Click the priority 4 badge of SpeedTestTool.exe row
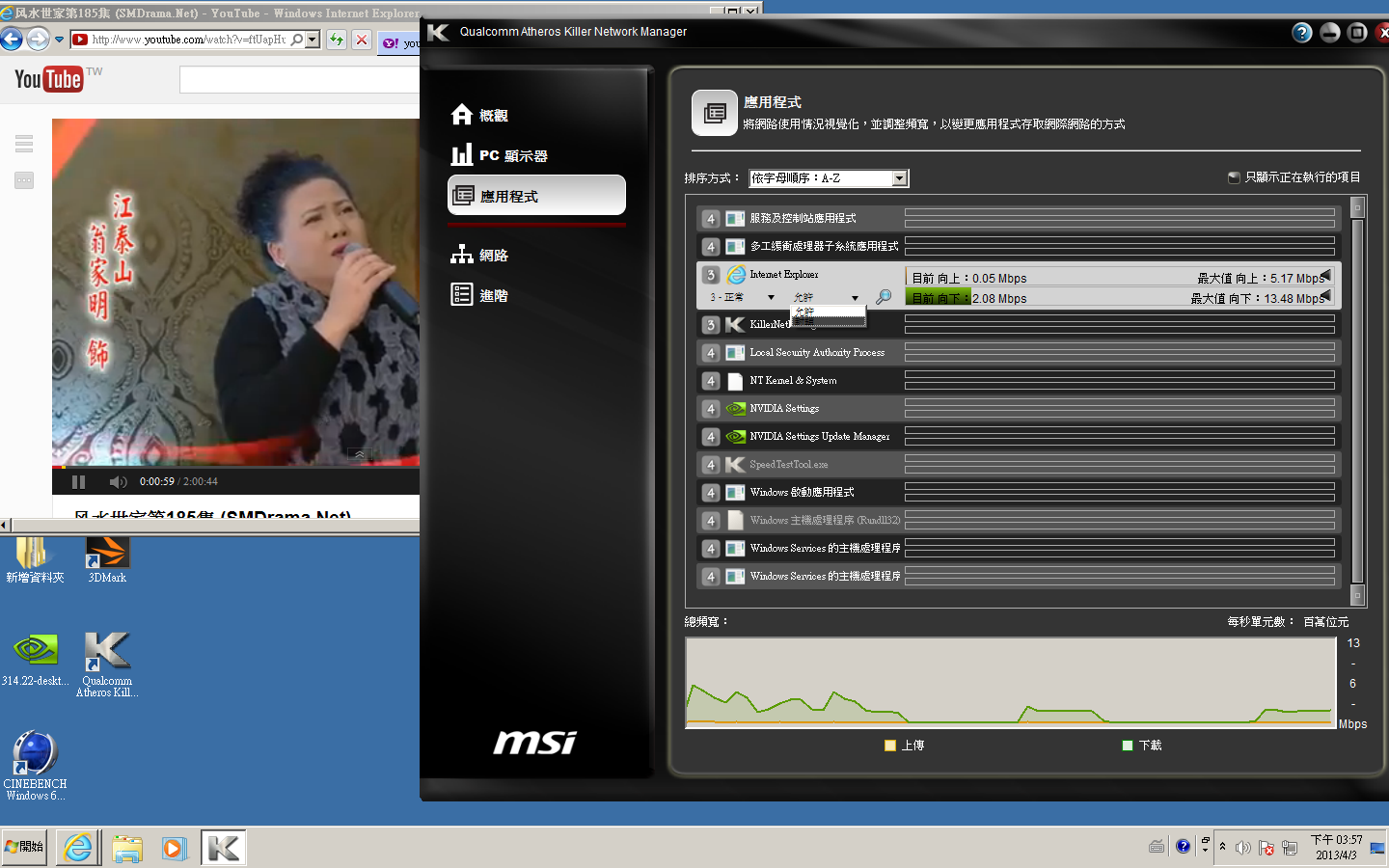The width and height of the screenshot is (1389, 868). pos(711,465)
